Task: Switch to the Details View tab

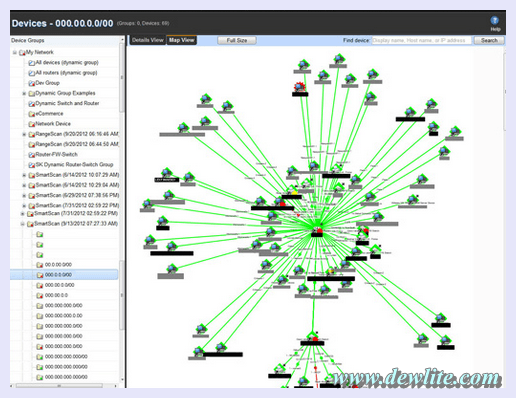Action: pos(148,40)
